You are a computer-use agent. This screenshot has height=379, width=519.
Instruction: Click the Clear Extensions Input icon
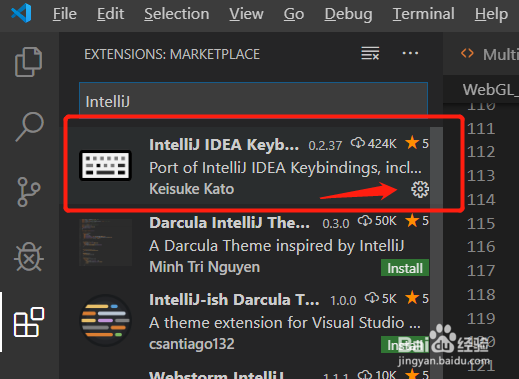point(370,53)
